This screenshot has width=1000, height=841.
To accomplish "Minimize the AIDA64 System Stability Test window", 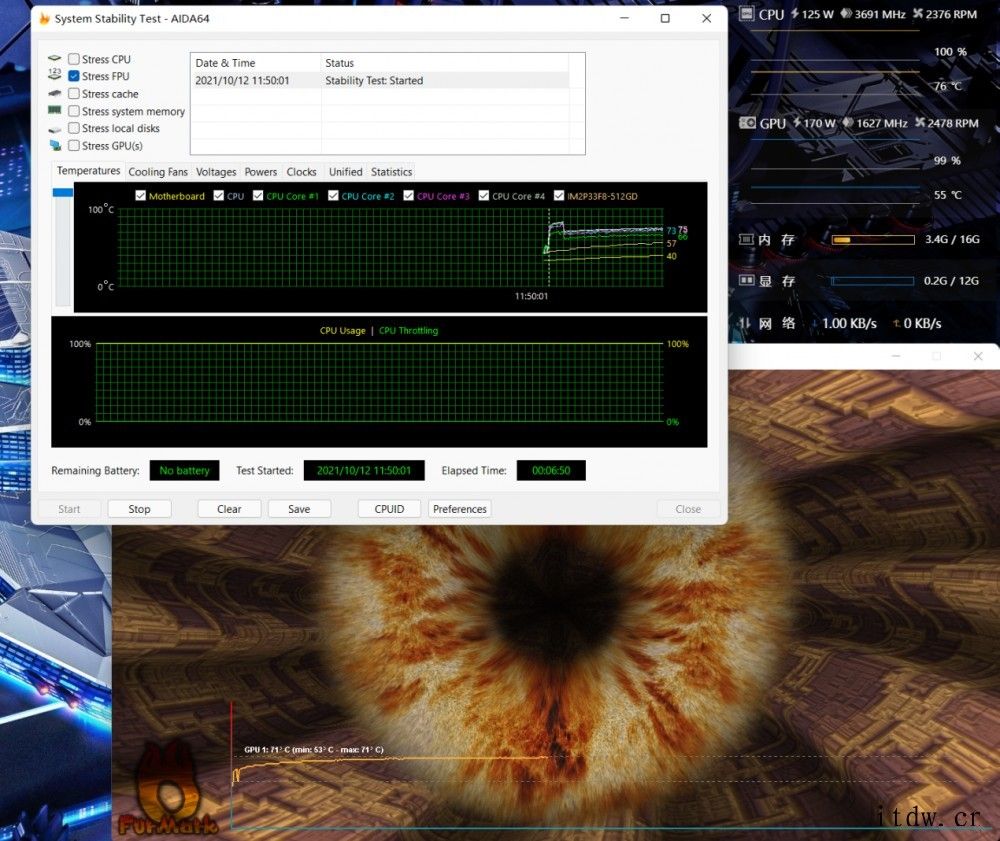I will (x=624, y=18).
